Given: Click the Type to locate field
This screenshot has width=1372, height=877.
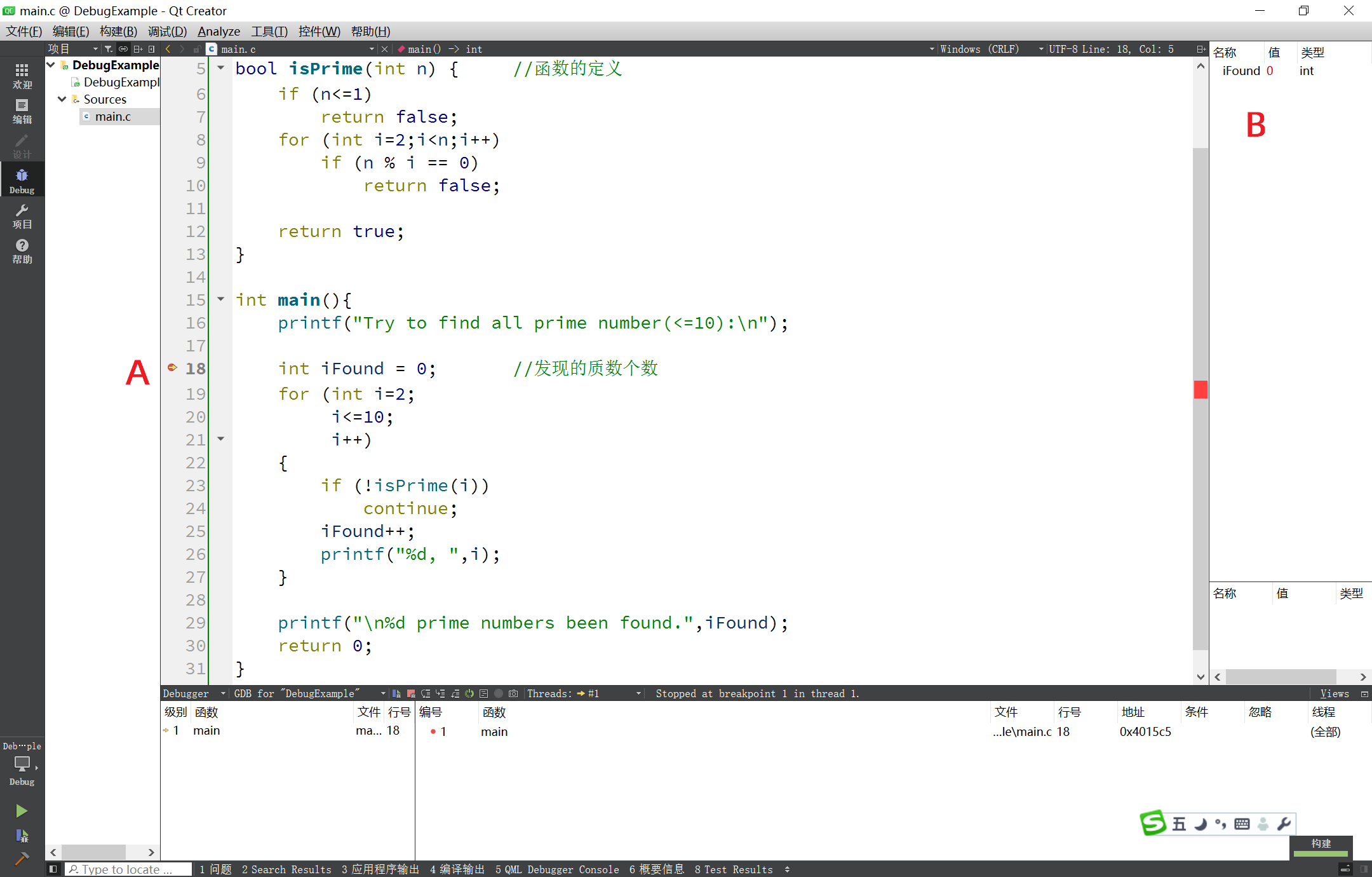Looking at the screenshot, I should (128, 869).
